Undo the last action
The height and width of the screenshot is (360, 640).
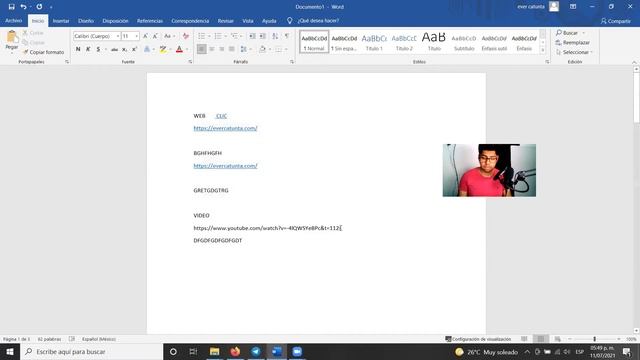tap(23, 7)
